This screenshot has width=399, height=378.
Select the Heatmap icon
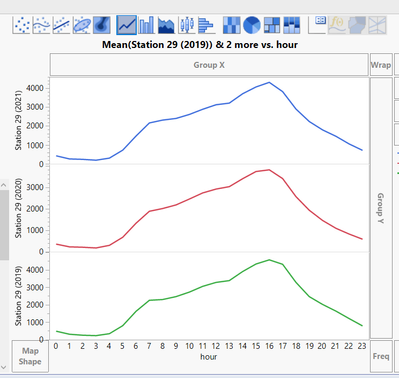[232, 25]
